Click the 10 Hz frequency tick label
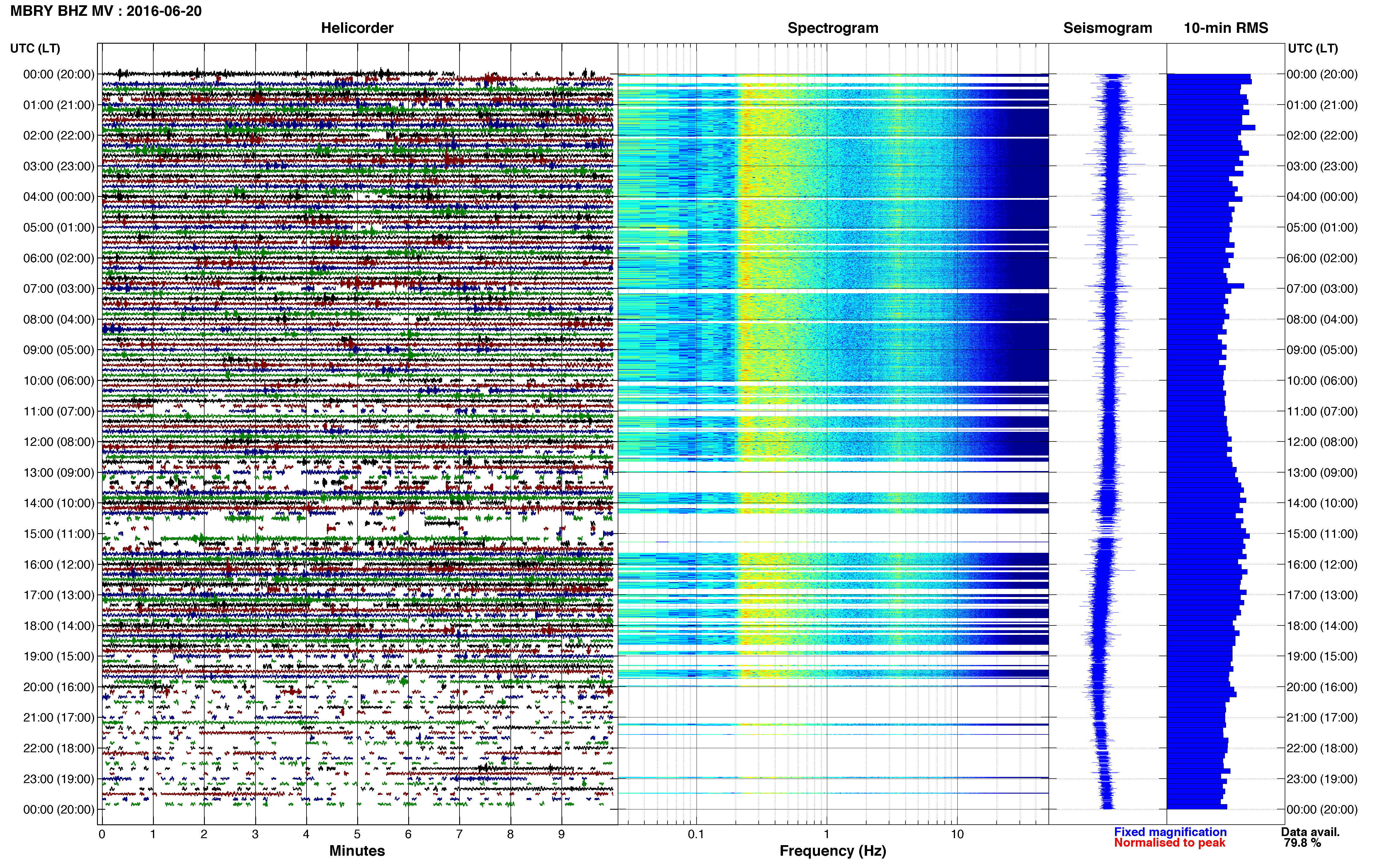 (957, 834)
